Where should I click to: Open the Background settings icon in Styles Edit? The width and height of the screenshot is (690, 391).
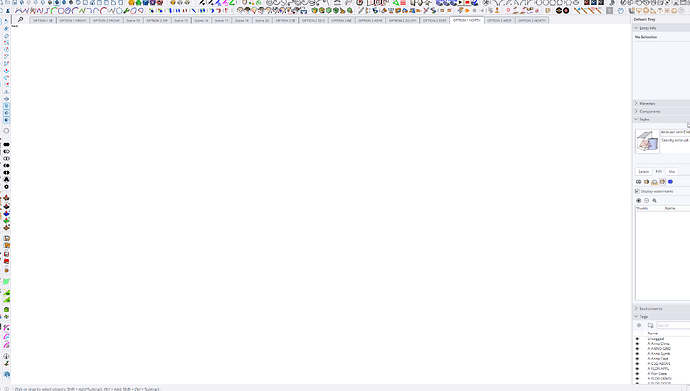654,182
